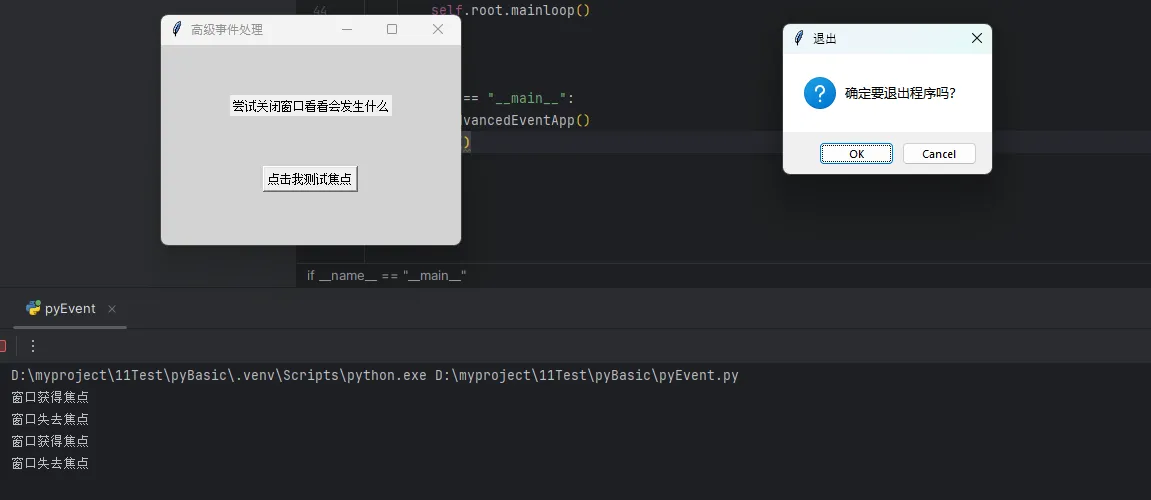Select the pyEvent run tab
This screenshot has height=500, width=1151.
click(x=69, y=309)
